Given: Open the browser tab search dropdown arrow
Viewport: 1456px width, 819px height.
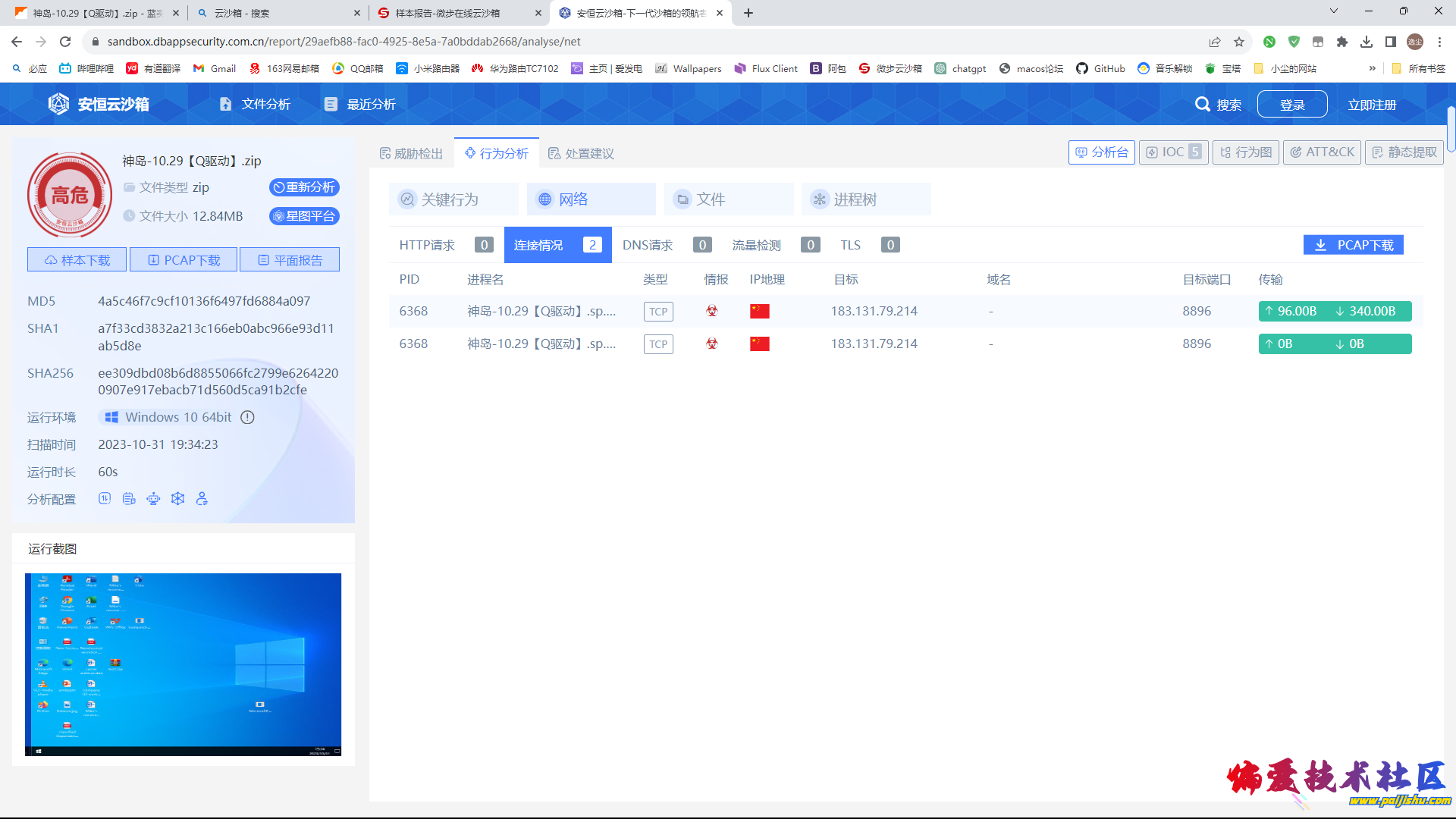Looking at the screenshot, I should (1333, 11).
